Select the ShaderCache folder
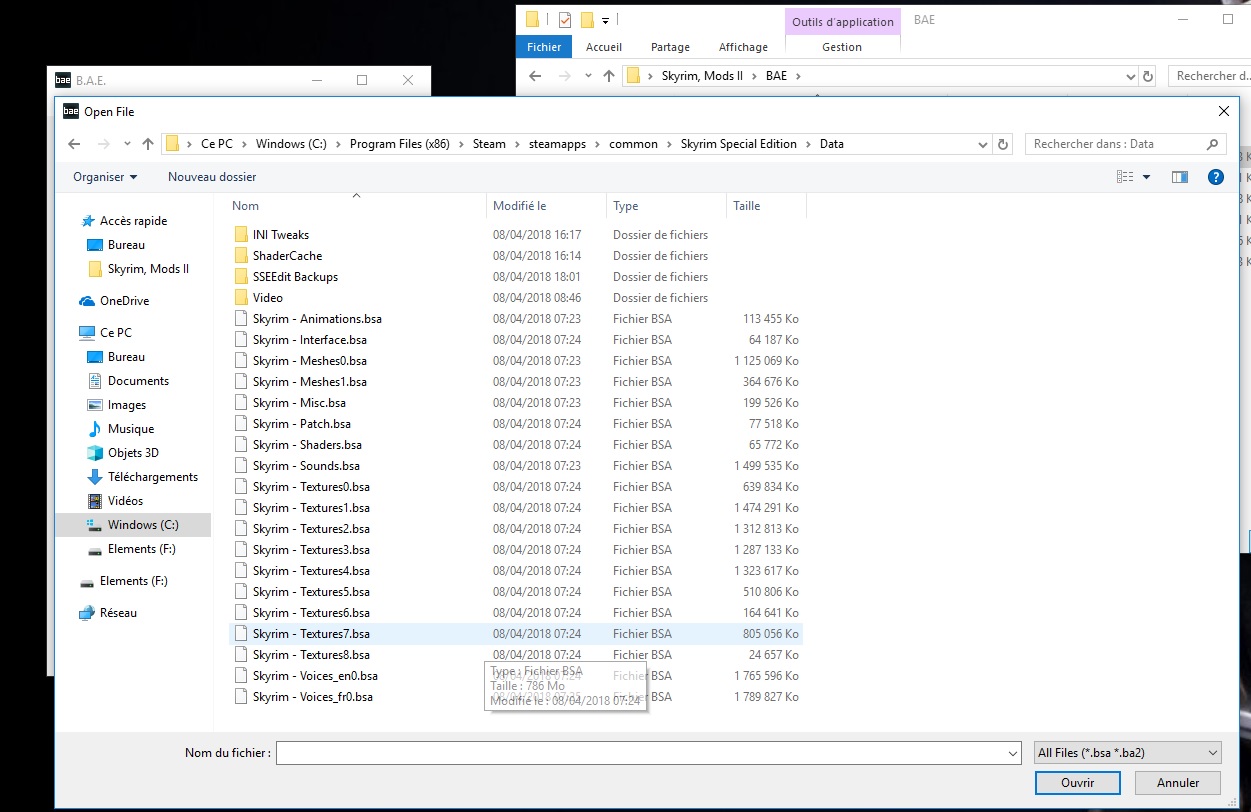 click(x=287, y=256)
